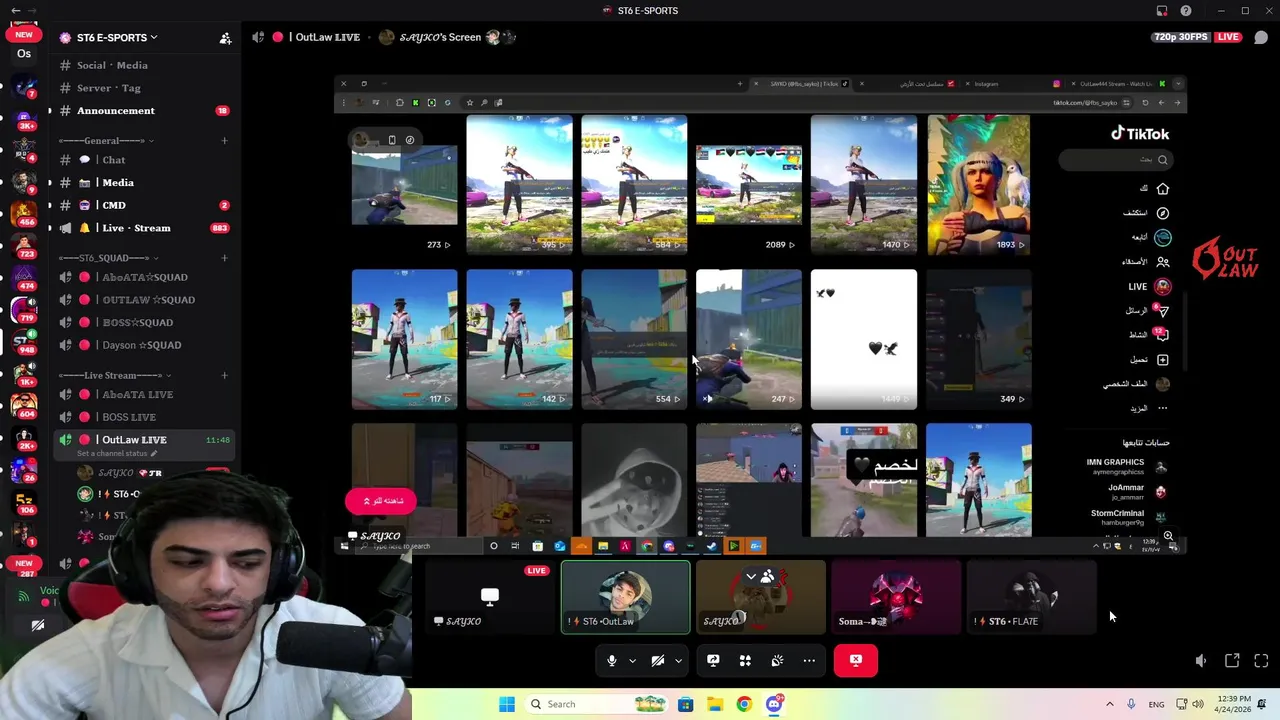Open the CMD text channel

(x=144, y=205)
